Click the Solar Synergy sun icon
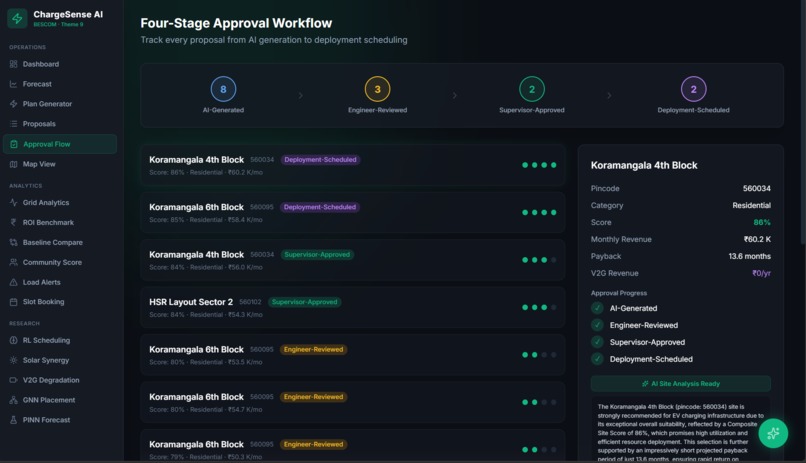Image resolution: width=806 pixels, height=463 pixels. click(13, 360)
